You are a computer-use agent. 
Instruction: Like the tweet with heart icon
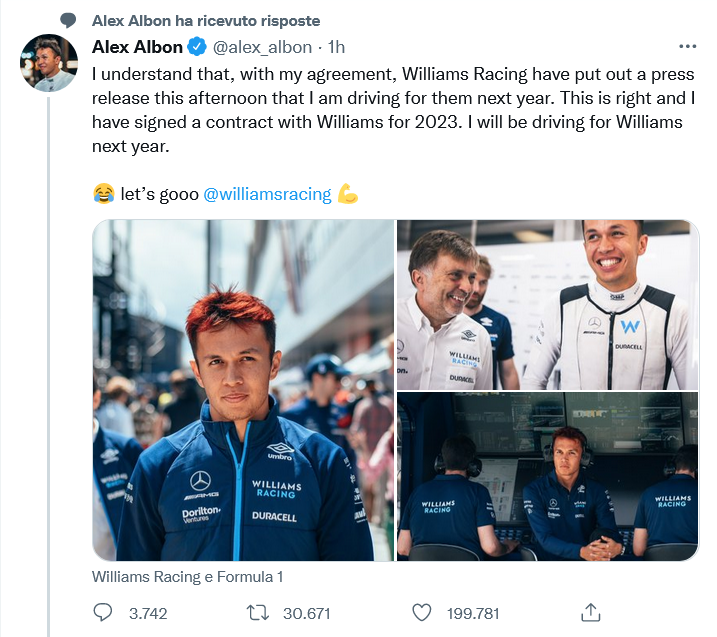pyautogui.click(x=422, y=612)
